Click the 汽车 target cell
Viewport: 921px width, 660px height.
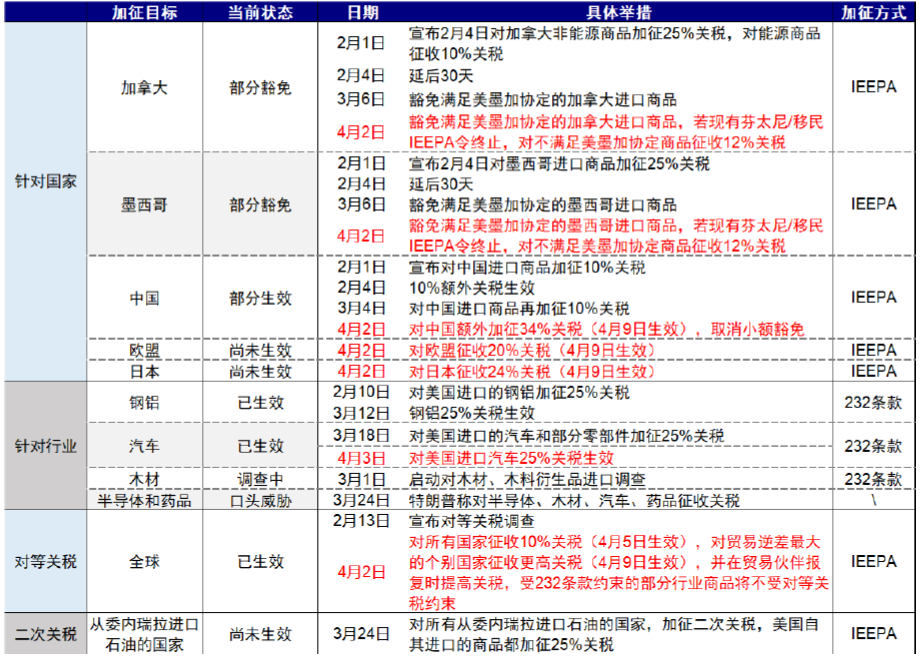[144, 446]
